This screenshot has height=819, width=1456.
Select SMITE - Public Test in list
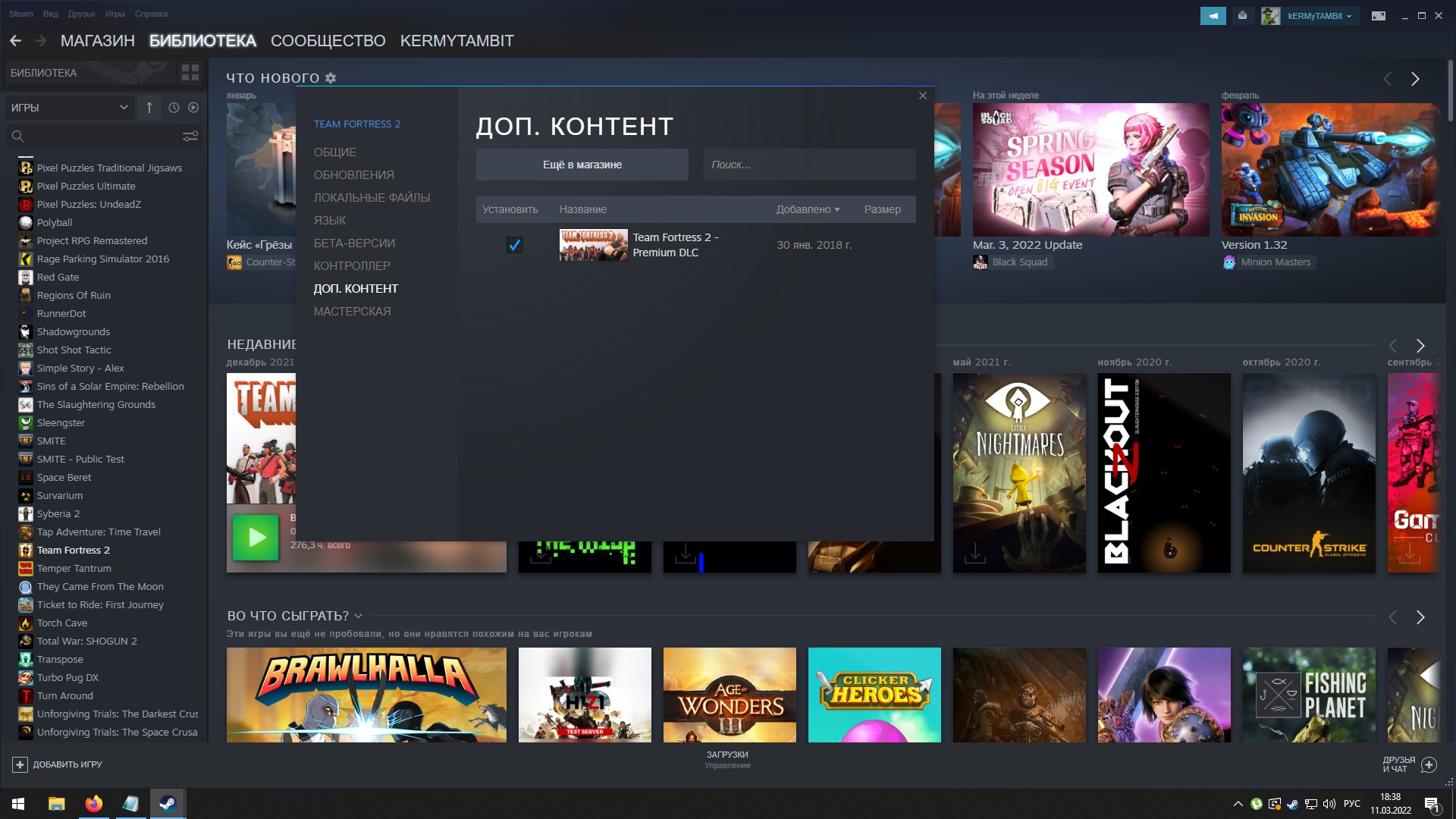80,460
